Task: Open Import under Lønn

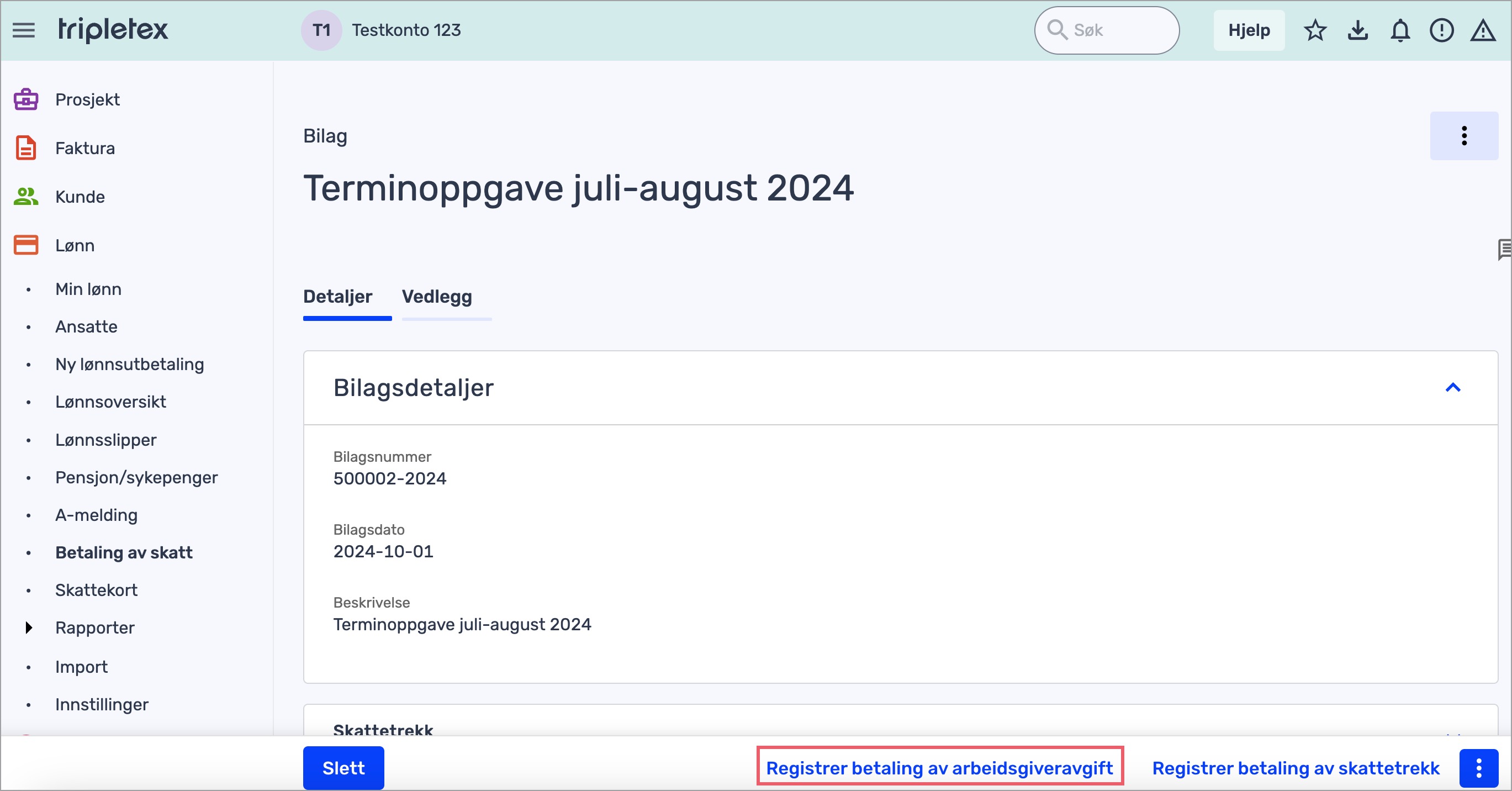Action: (x=81, y=667)
